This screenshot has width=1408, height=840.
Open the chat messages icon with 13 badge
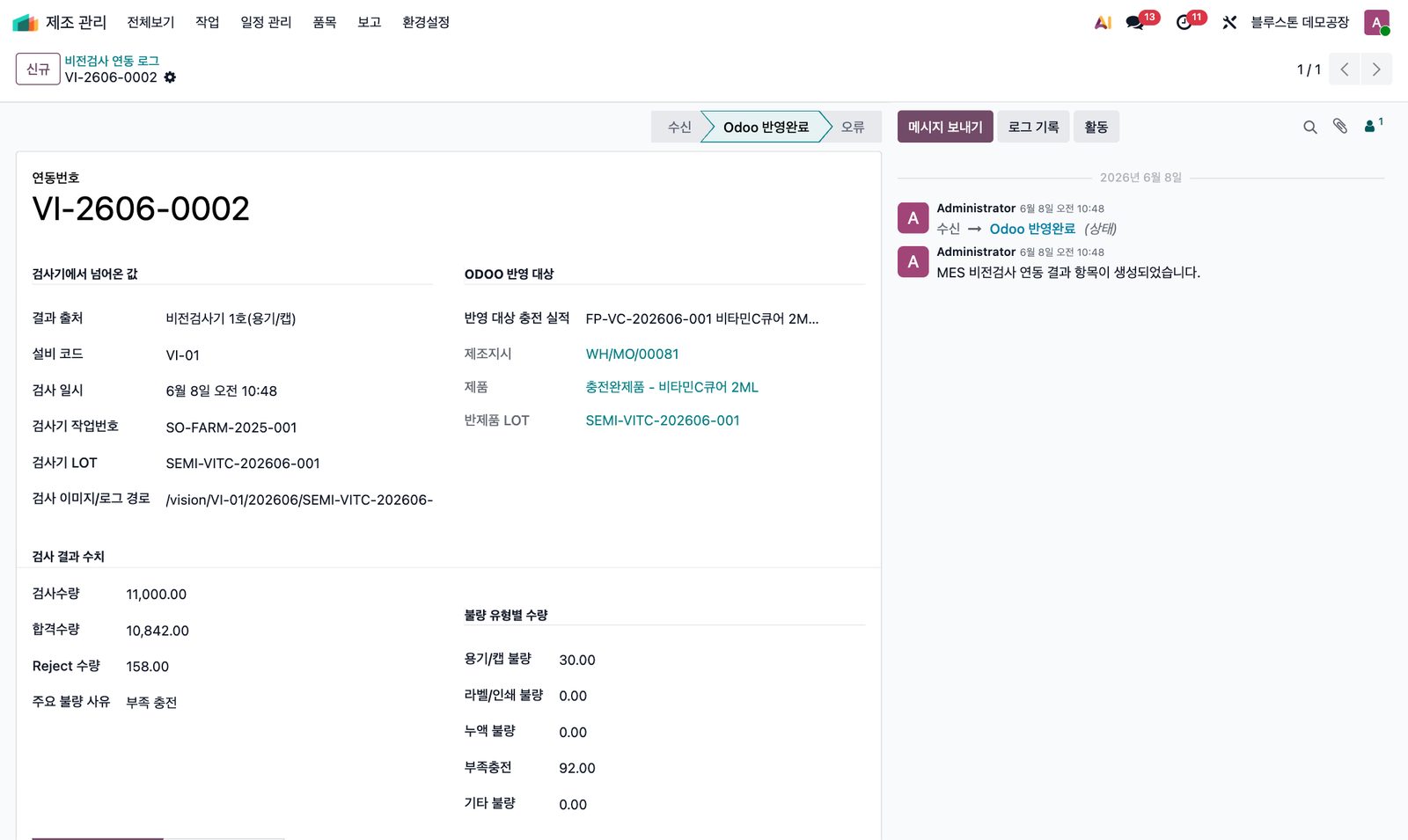(x=1135, y=23)
